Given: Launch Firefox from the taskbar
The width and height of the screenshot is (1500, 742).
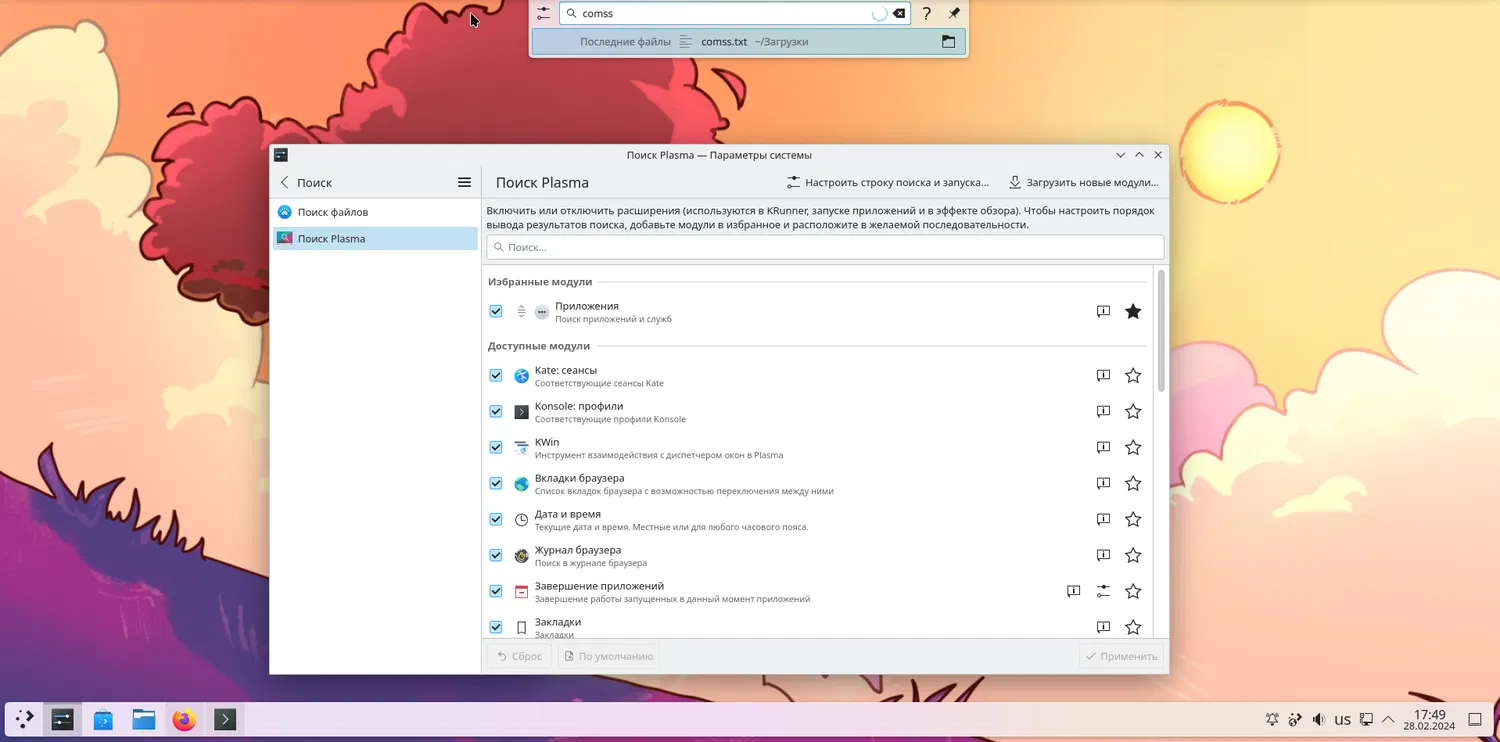Looking at the screenshot, I should (184, 719).
